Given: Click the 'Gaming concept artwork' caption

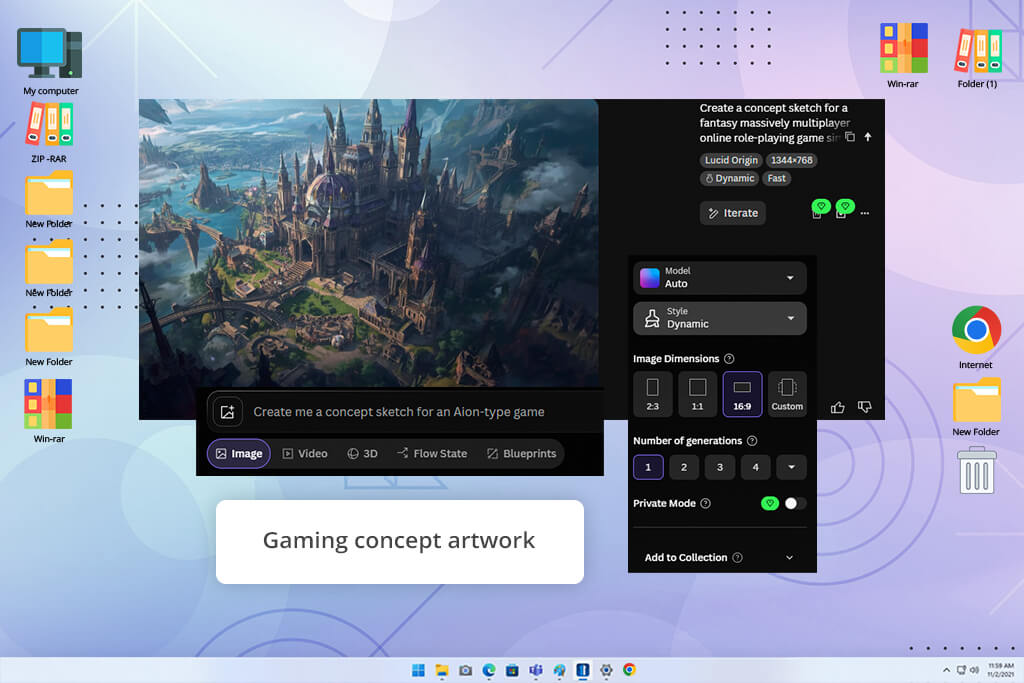Looking at the screenshot, I should click(399, 541).
